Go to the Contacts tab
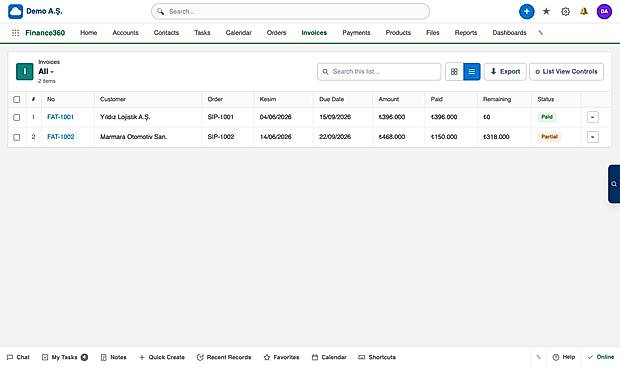This screenshot has height=368, width=620. pos(166,33)
